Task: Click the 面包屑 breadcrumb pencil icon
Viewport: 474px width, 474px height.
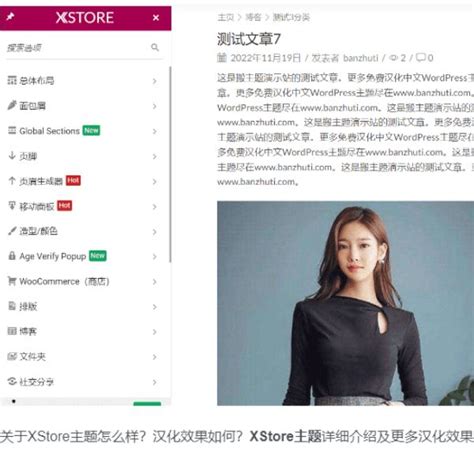Action: (x=12, y=105)
